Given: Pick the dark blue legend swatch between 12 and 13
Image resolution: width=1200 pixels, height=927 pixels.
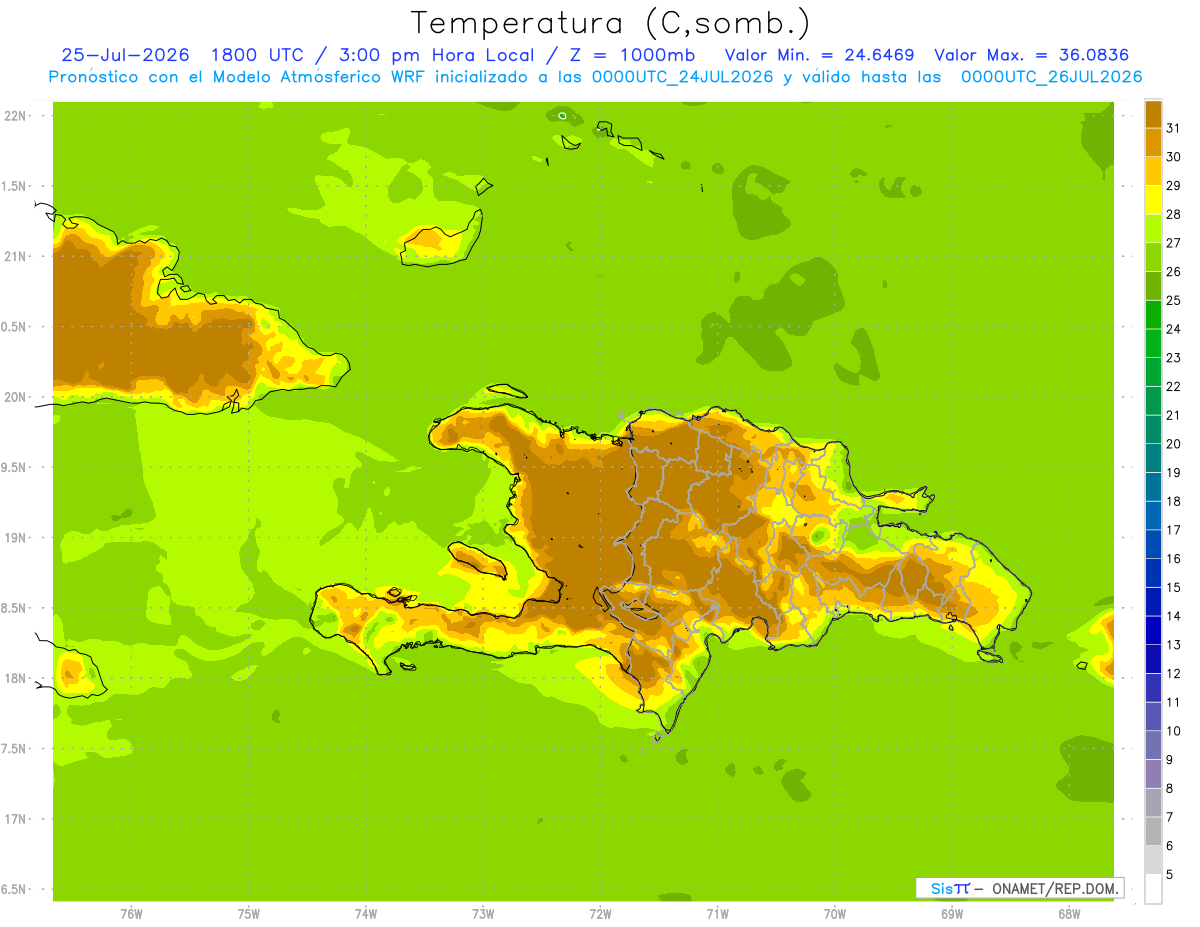Looking at the screenshot, I should tap(1153, 659).
